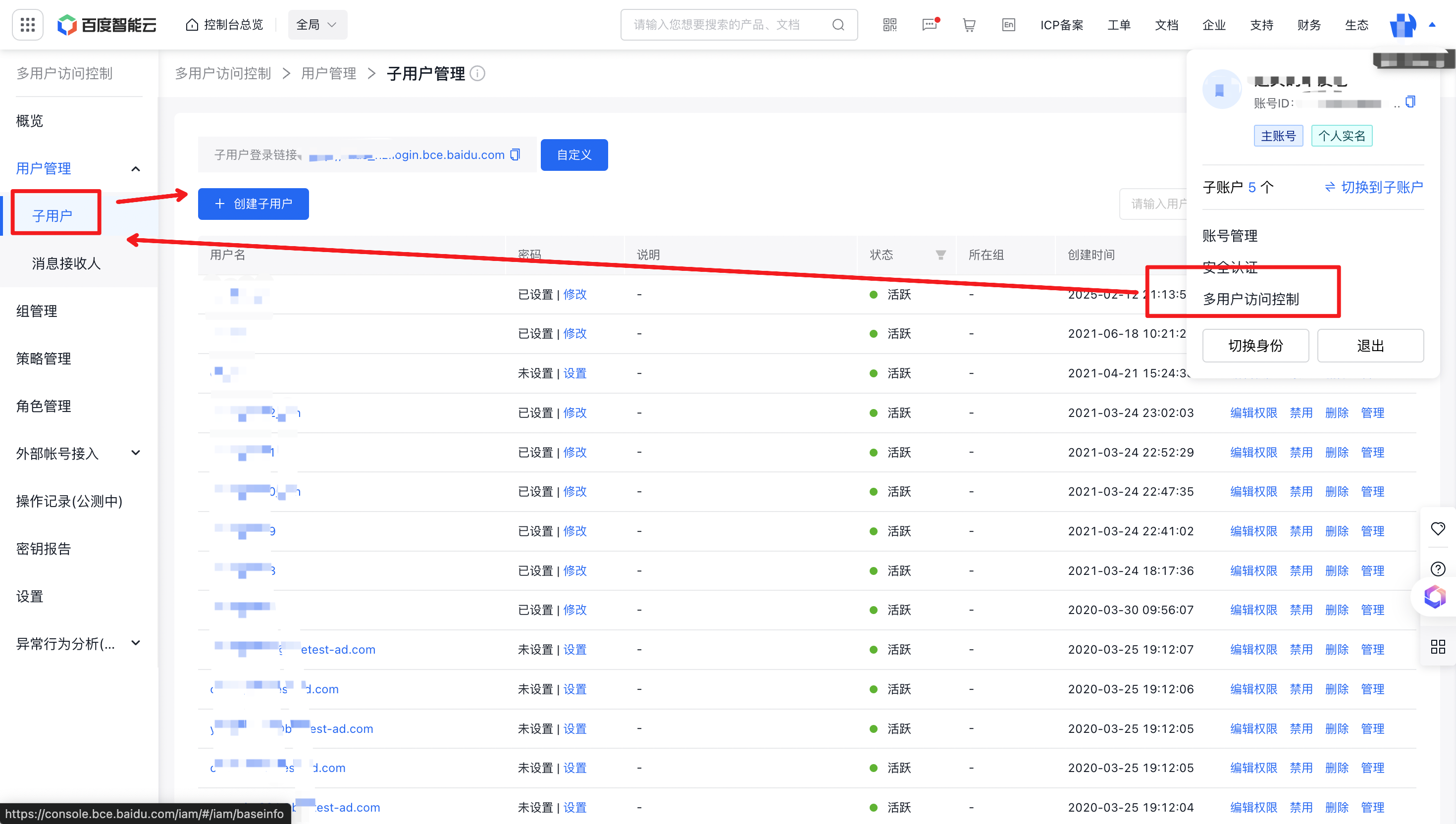Image resolution: width=1456 pixels, height=824 pixels.
Task: Click 管理 for 2021-03-24 22:41:02 row
Action: (1372, 531)
